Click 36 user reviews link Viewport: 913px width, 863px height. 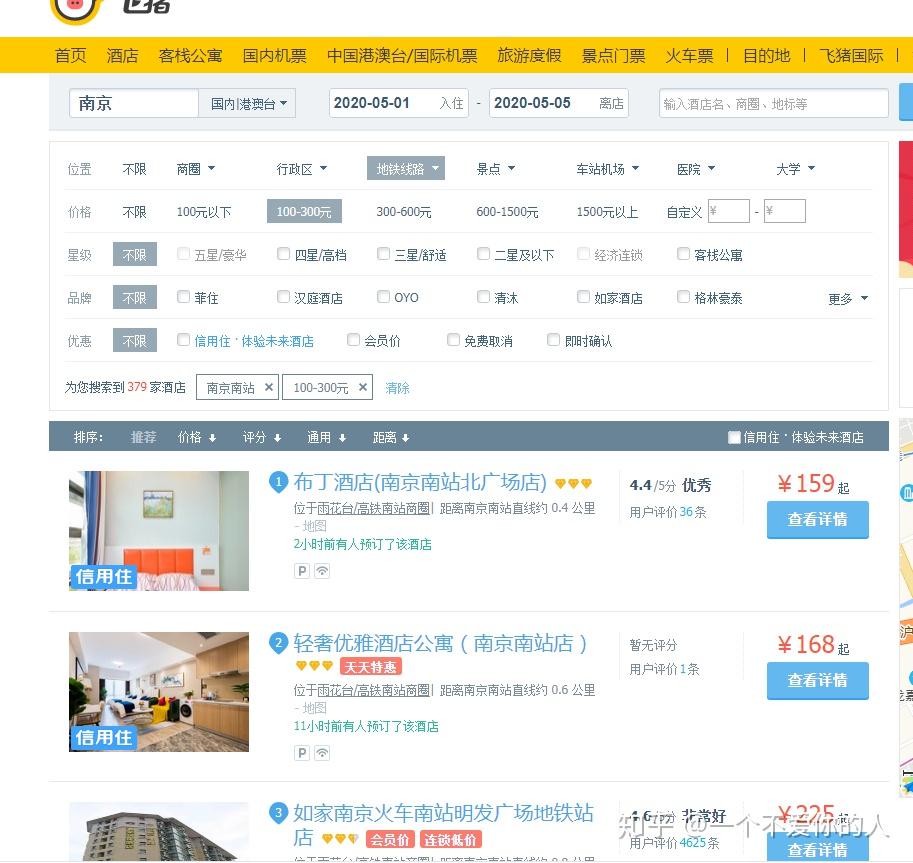coord(686,512)
